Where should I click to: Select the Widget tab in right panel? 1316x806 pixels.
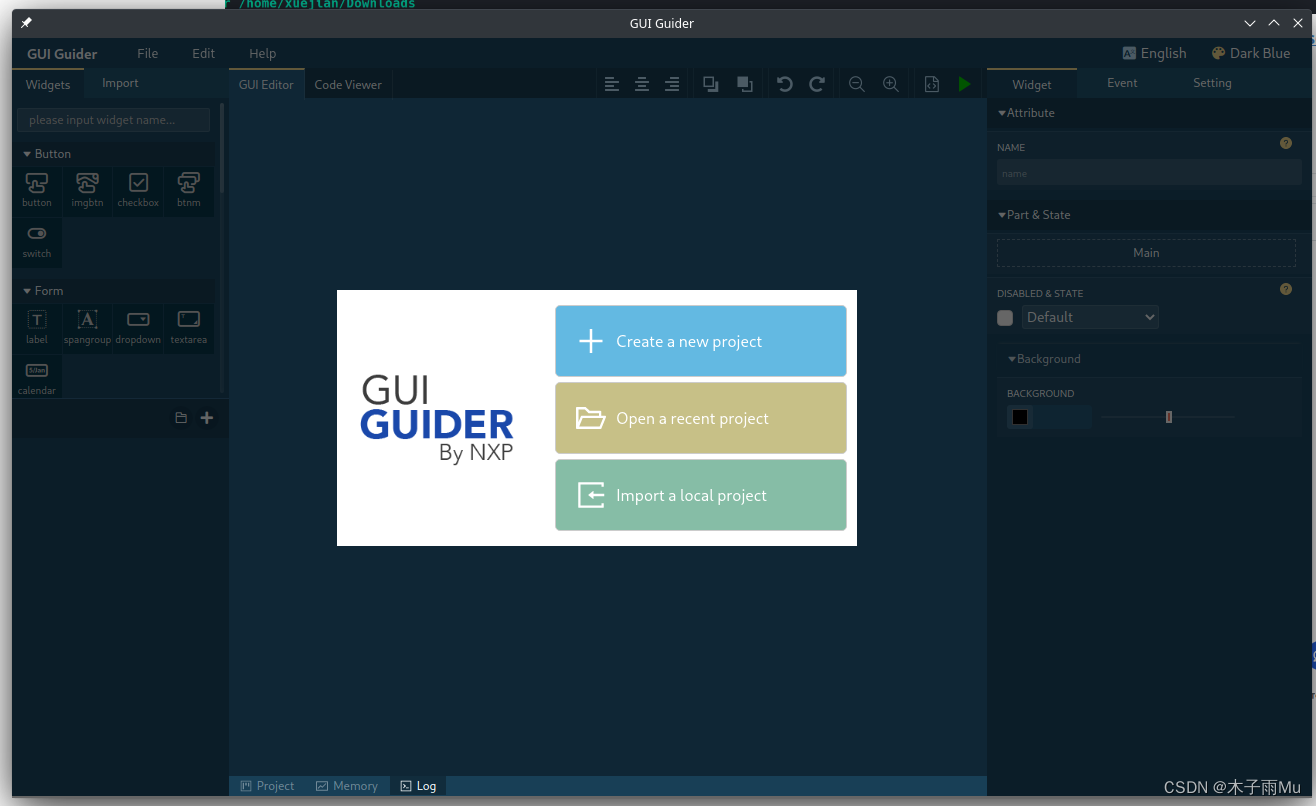1032,84
